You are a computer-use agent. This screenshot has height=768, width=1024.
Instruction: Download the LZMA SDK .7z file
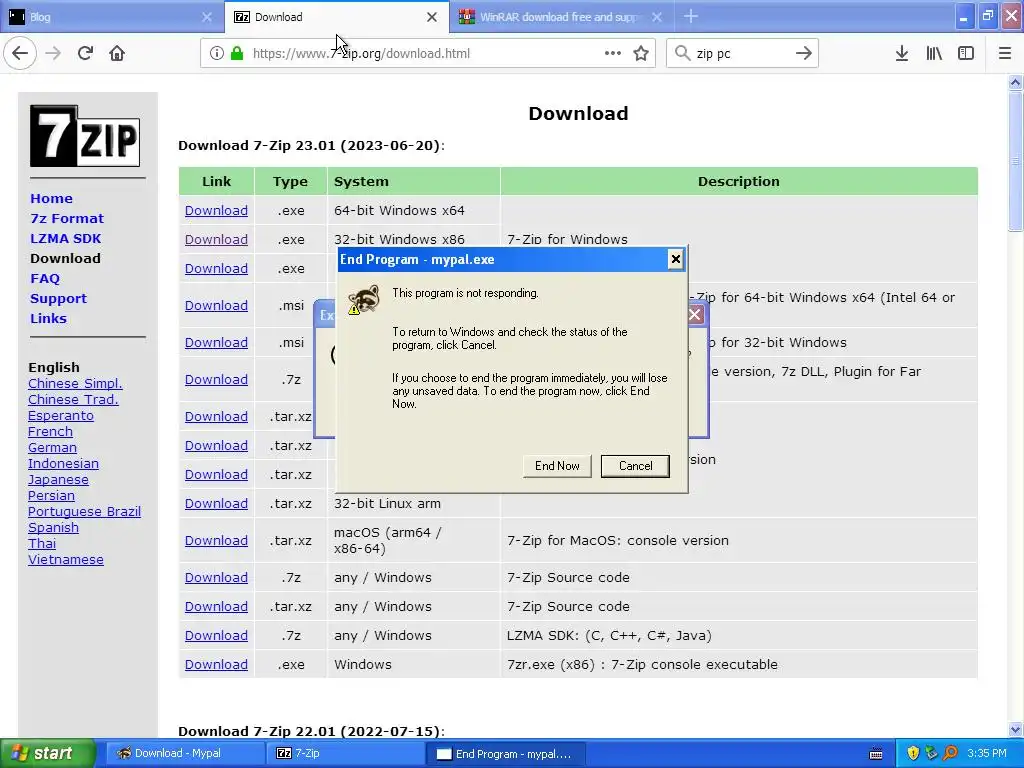click(x=216, y=635)
